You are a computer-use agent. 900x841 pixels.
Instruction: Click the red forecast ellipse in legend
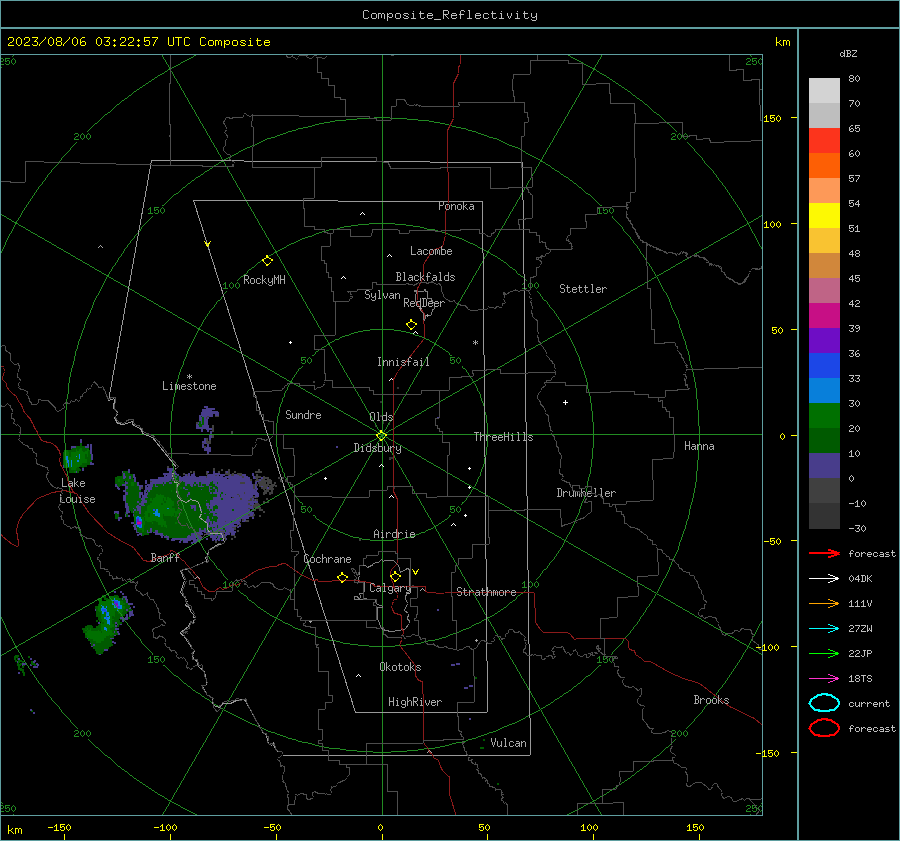click(x=824, y=728)
